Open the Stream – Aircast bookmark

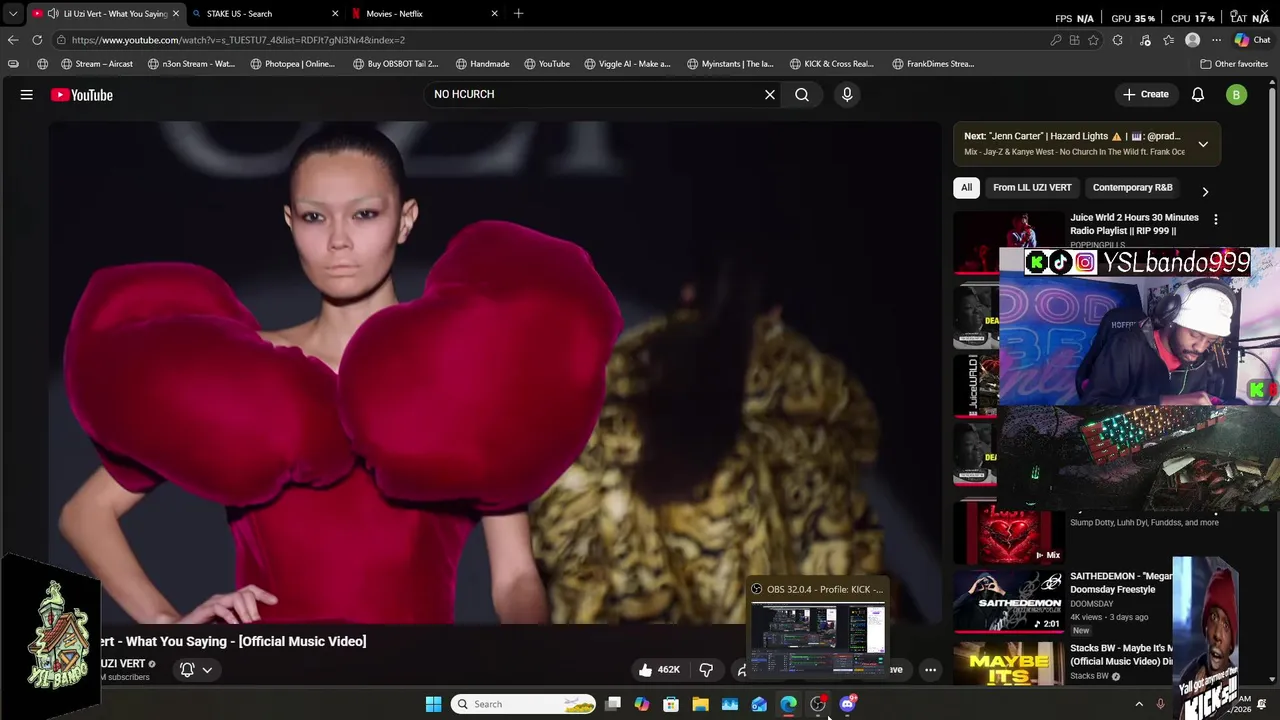pyautogui.click(x=97, y=64)
